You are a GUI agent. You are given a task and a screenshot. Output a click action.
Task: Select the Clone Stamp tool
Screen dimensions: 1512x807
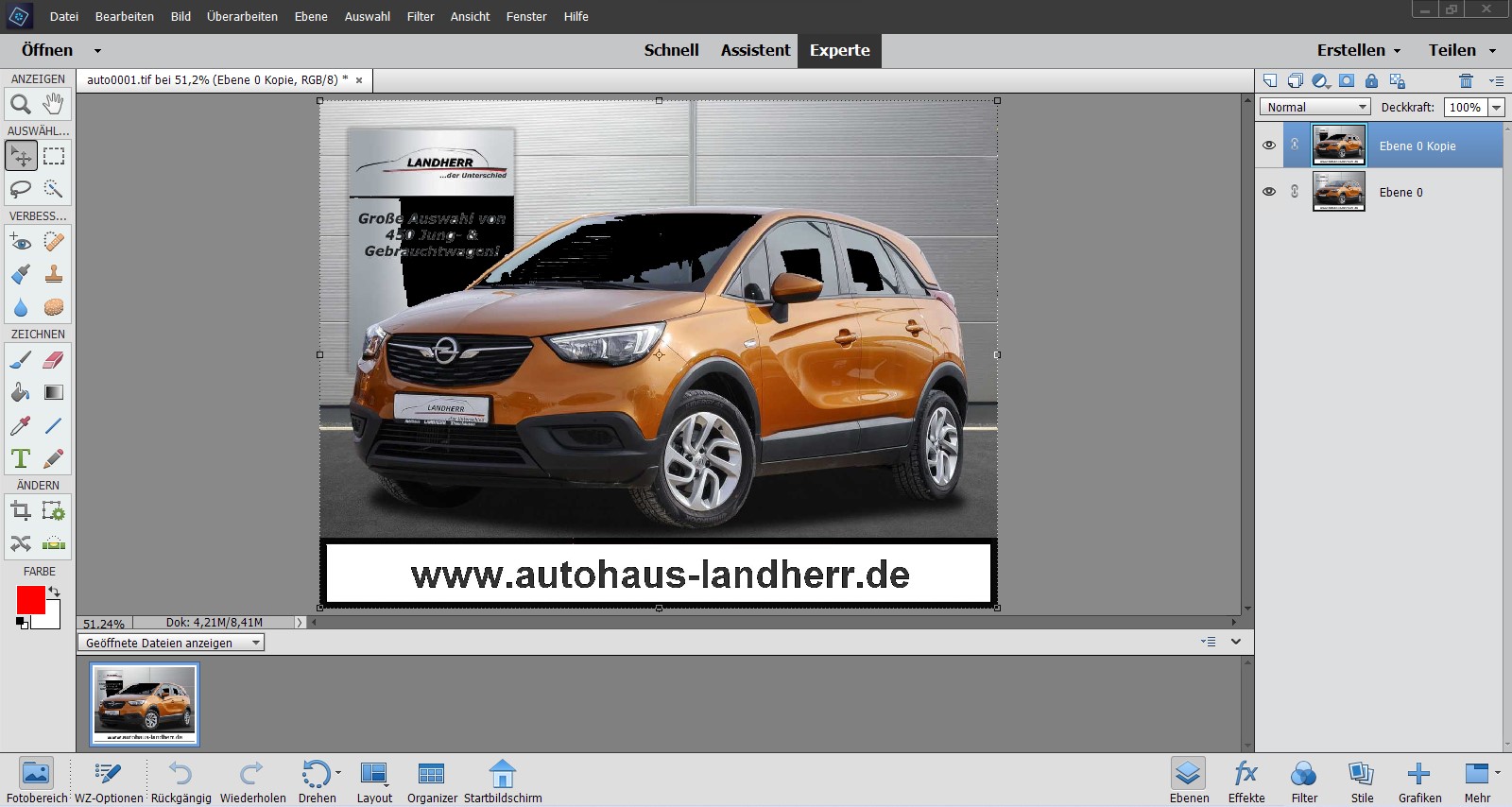[x=54, y=274]
